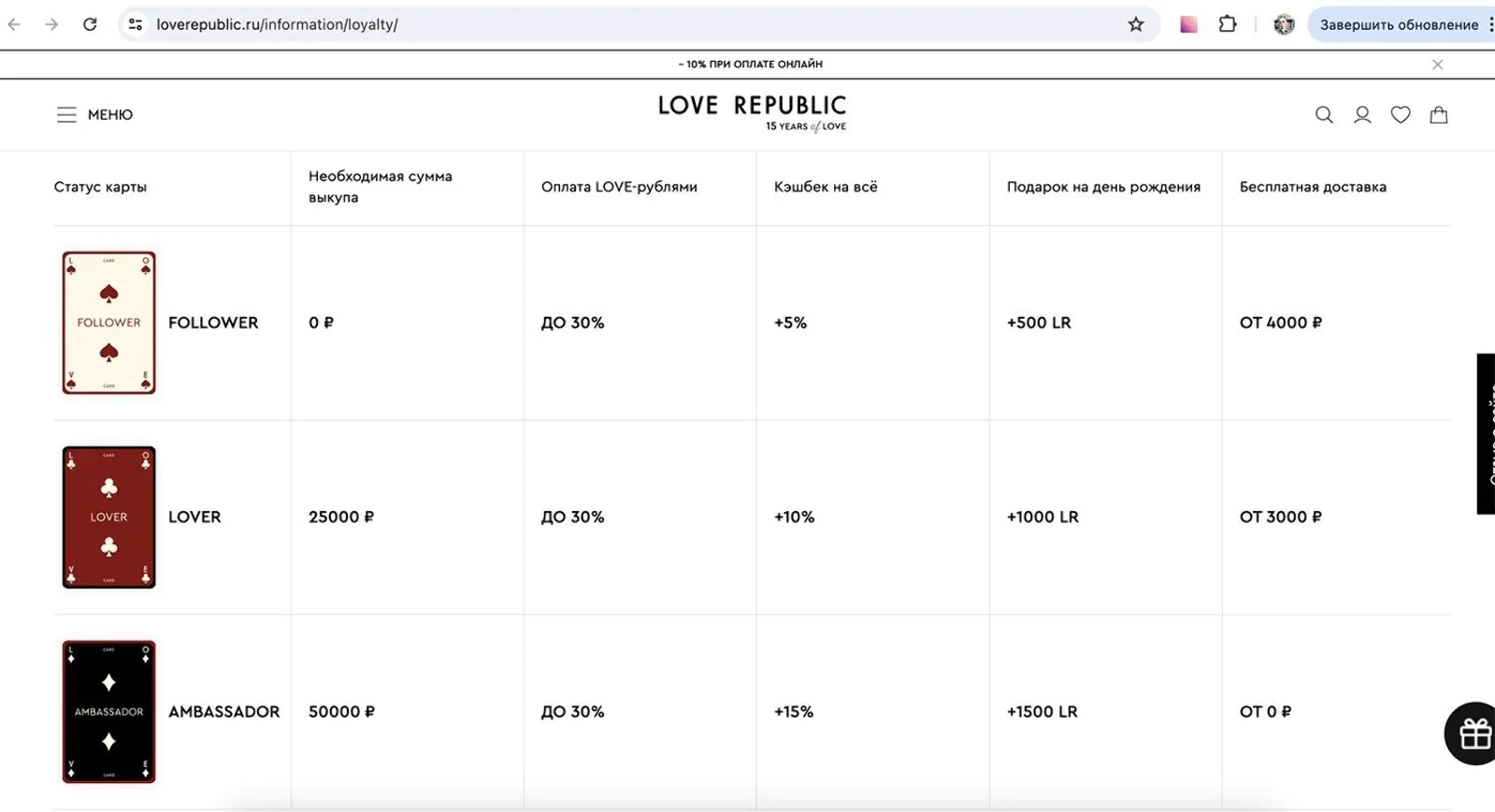Open the МЕНЮ label
1495x812 pixels.
click(x=110, y=115)
